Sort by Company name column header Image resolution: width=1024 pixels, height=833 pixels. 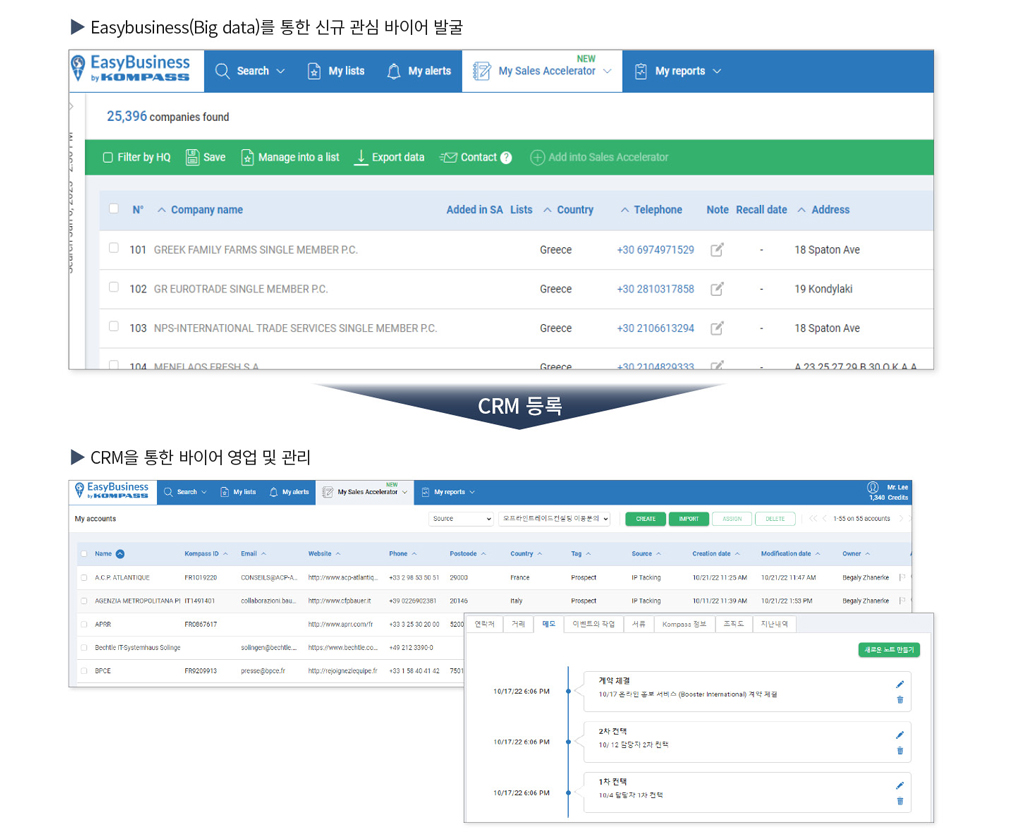click(206, 210)
